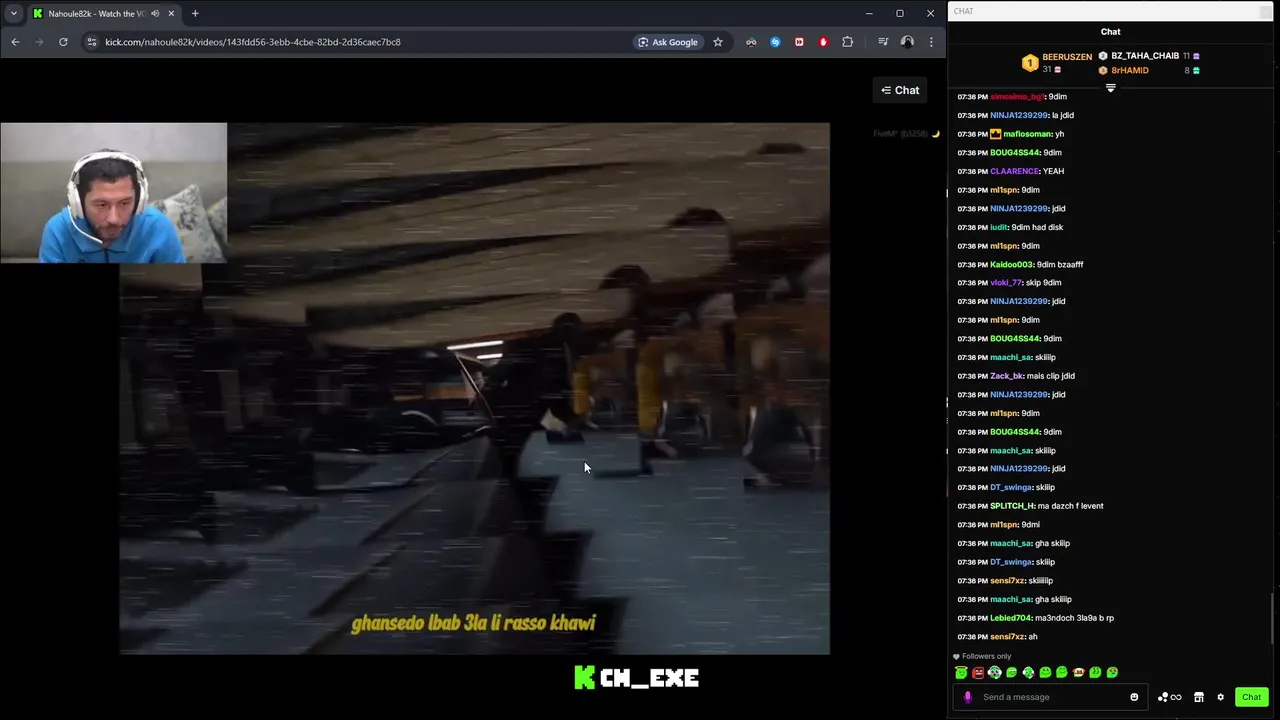
Task: Click username vloki_77 in chat
Action: (x=1006, y=283)
